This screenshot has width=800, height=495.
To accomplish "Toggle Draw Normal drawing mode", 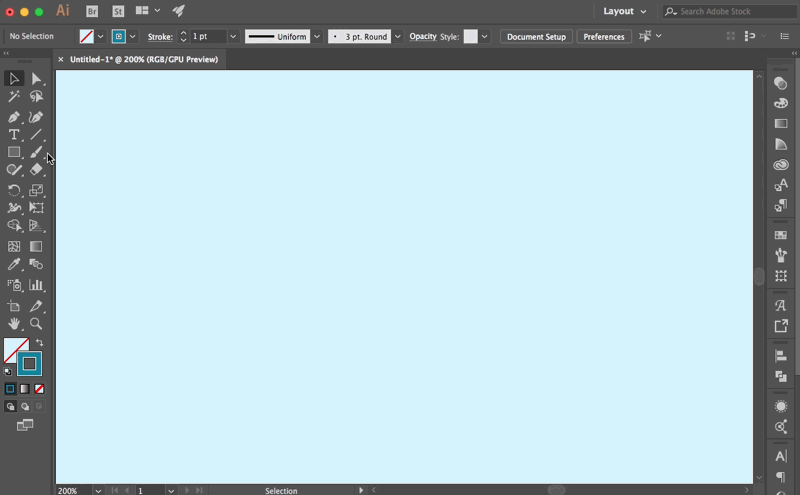I will pyautogui.click(x=10, y=407).
